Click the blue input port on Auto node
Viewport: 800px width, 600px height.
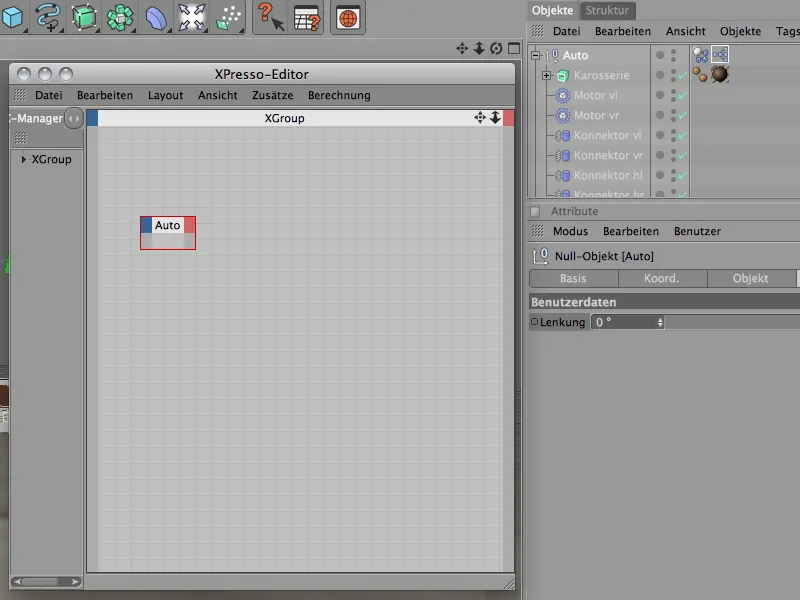click(x=146, y=225)
